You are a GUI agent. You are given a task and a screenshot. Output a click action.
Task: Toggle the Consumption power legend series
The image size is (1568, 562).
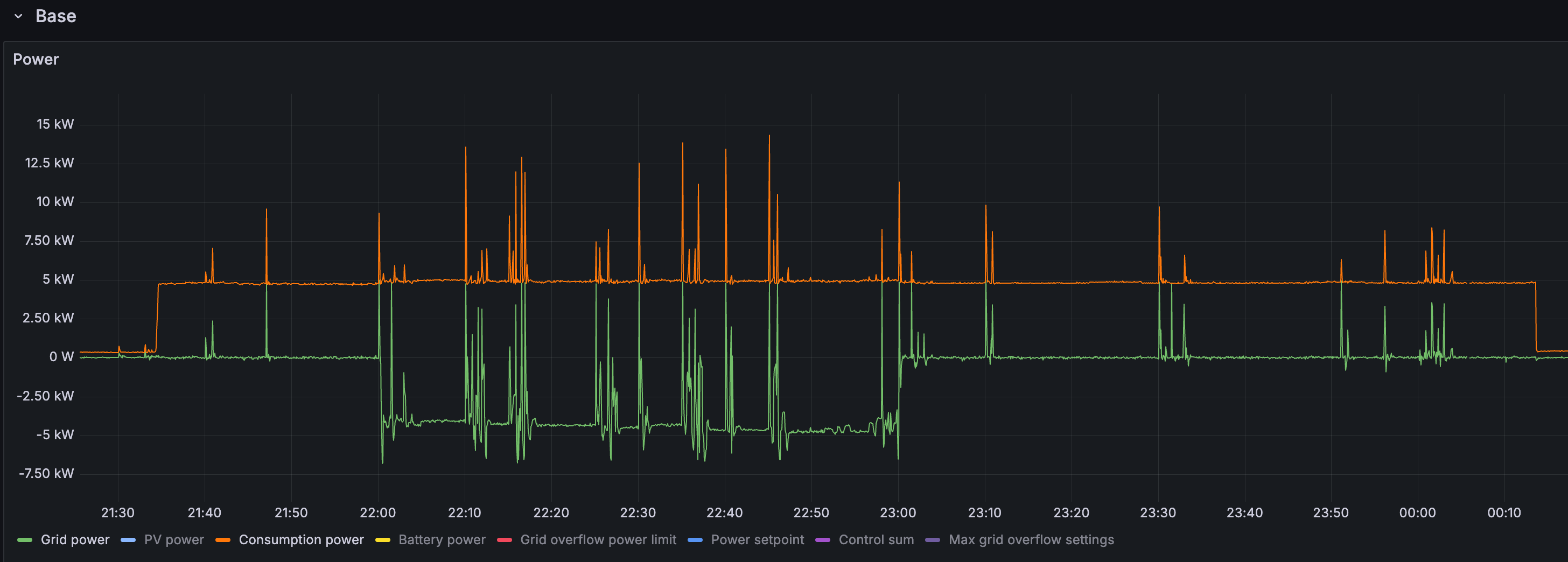click(x=302, y=539)
